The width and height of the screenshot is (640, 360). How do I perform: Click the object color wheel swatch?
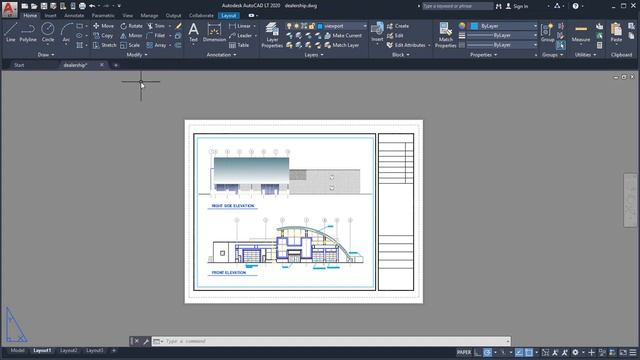462,26
